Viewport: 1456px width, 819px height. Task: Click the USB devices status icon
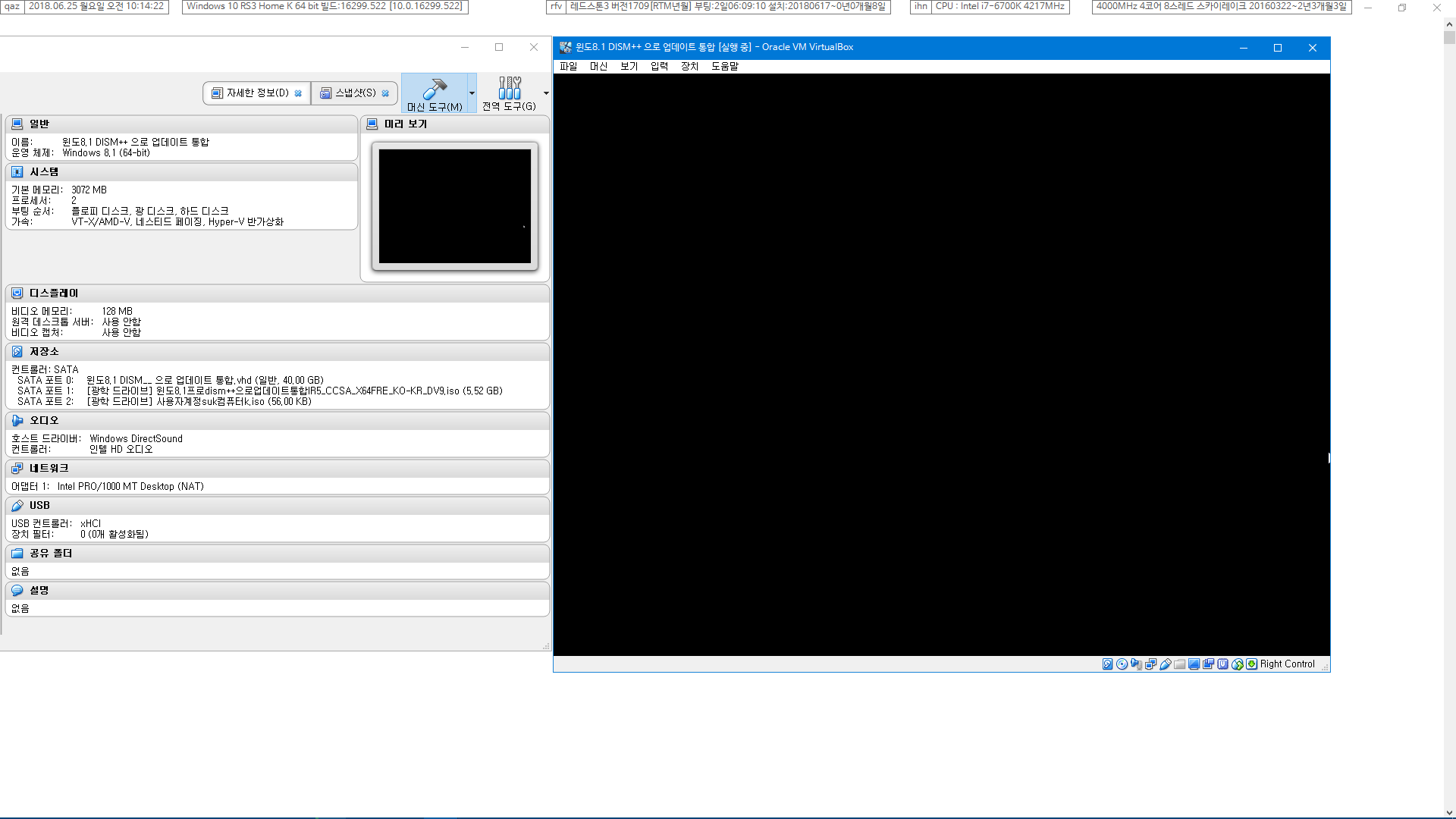pos(1165,664)
